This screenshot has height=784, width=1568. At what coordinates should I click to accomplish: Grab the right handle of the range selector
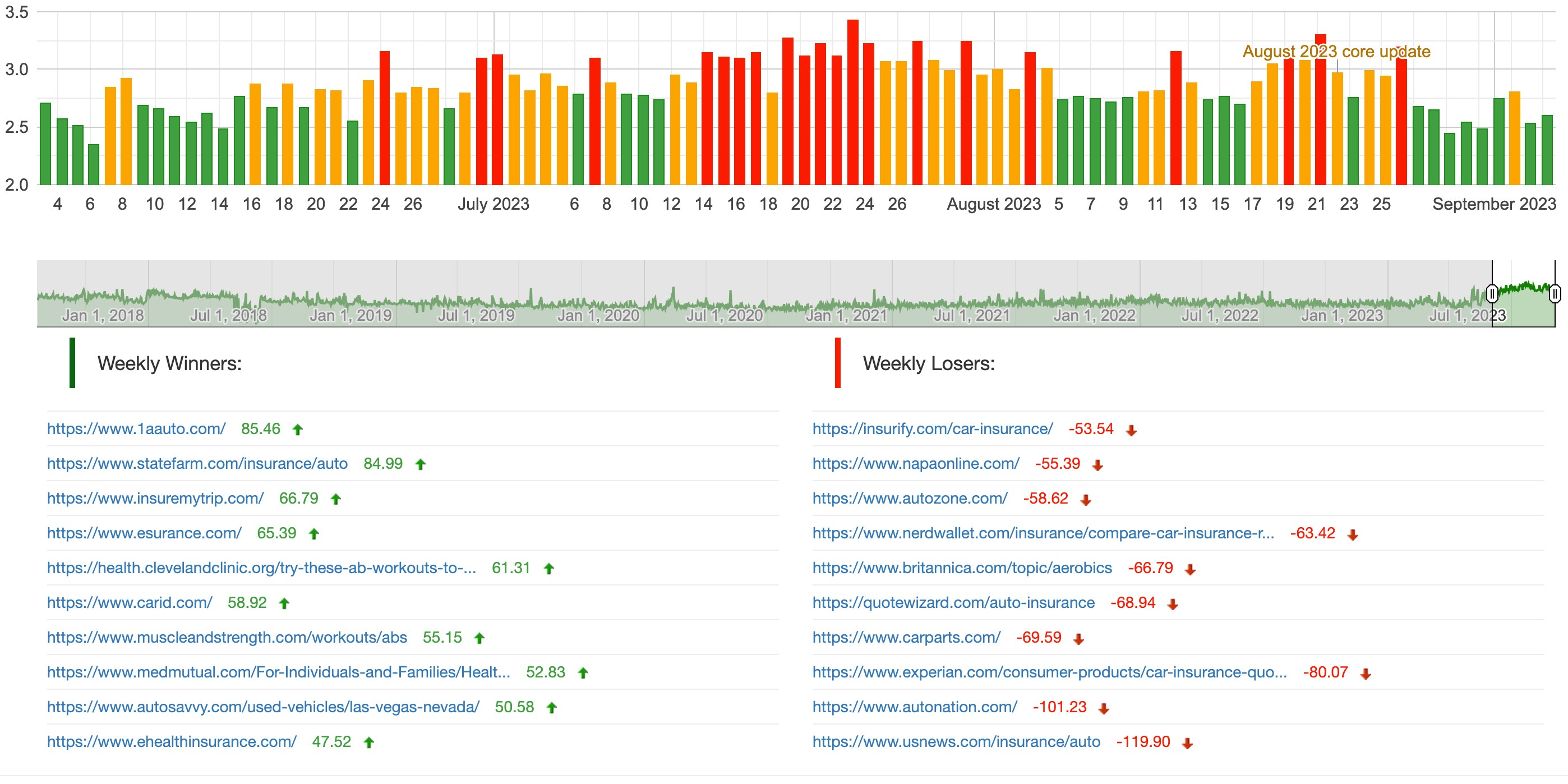click(1555, 294)
